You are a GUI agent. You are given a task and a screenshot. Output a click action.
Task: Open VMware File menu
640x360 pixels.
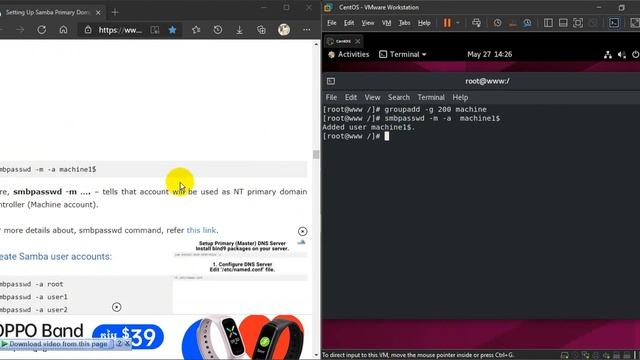332,23
